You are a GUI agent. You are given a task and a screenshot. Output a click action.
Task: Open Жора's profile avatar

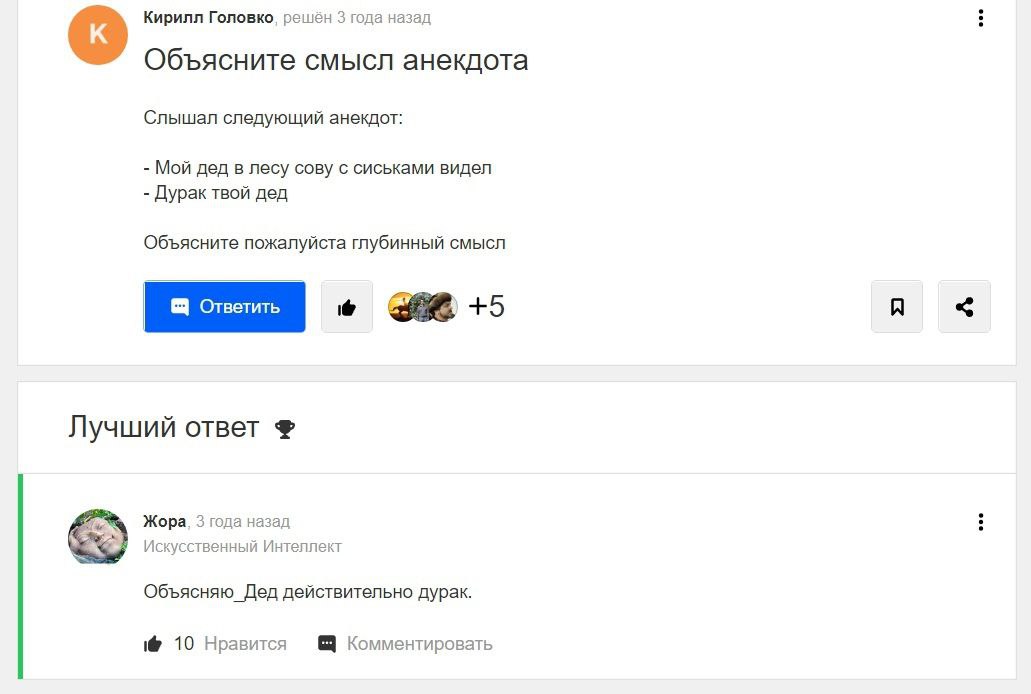[x=98, y=537]
